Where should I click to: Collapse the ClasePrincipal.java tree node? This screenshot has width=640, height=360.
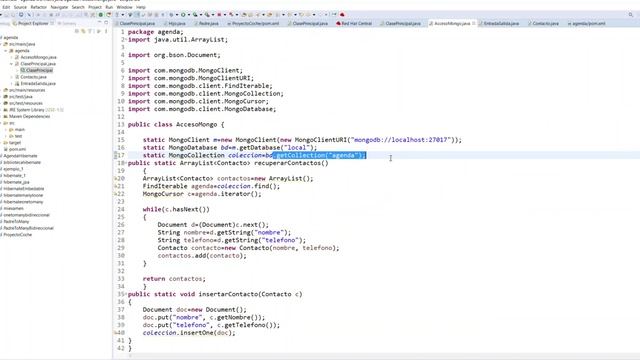click(x=11, y=64)
